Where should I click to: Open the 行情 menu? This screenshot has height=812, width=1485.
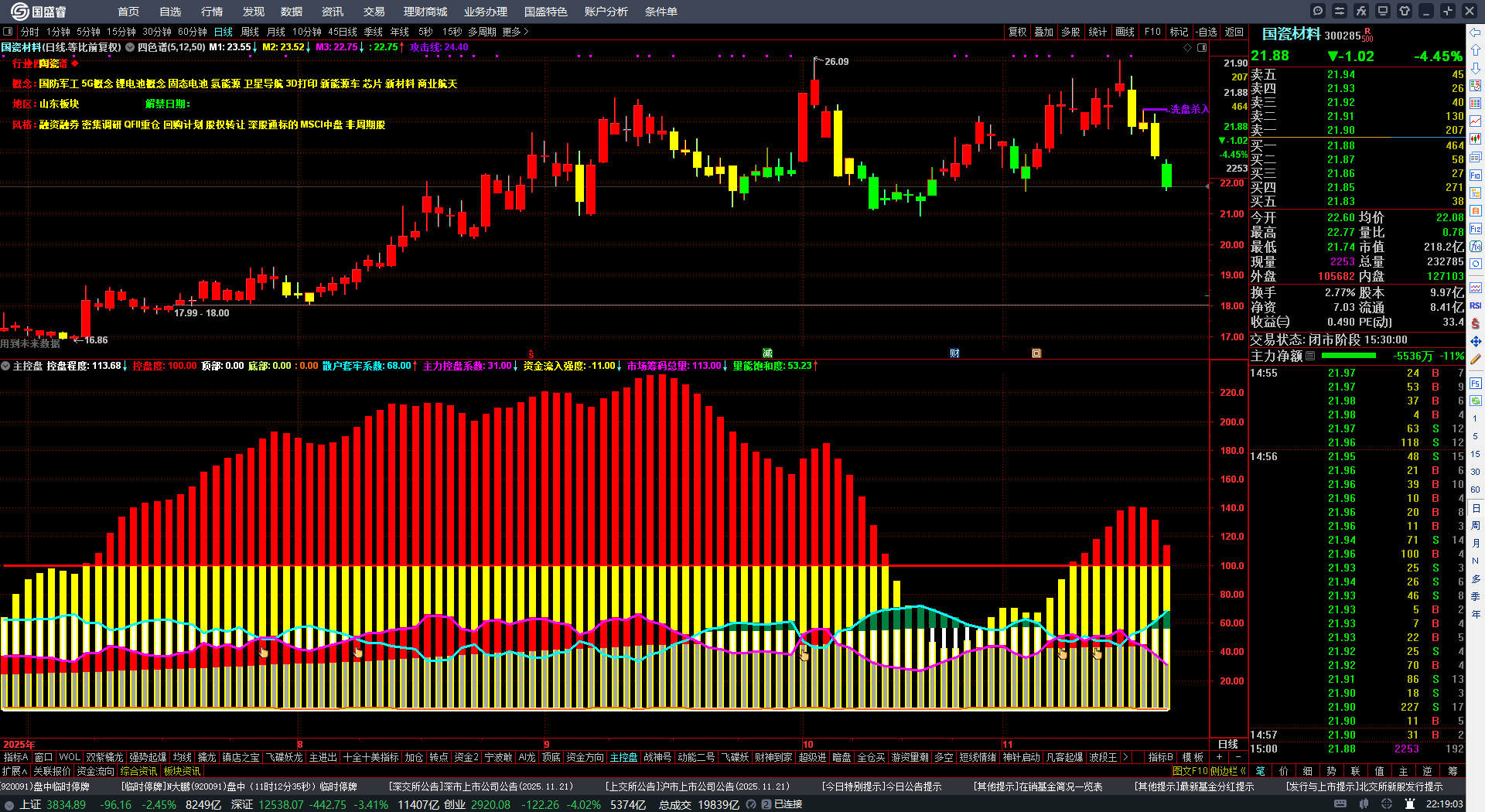pyautogui.click(x=212, y=12)
